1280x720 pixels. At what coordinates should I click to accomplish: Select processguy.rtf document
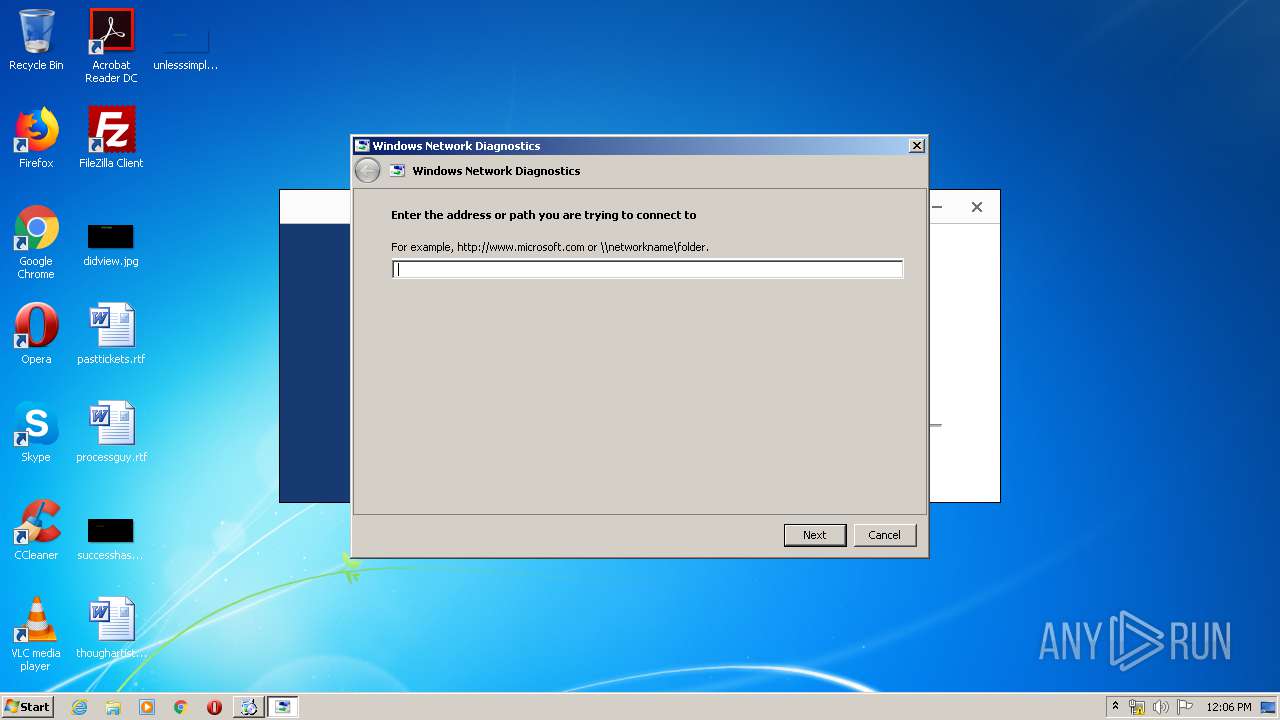coord(111,432)
